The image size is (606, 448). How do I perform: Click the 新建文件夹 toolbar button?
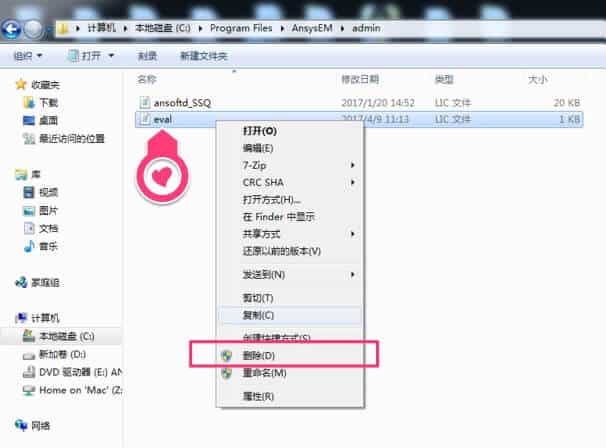click(204, 56)
